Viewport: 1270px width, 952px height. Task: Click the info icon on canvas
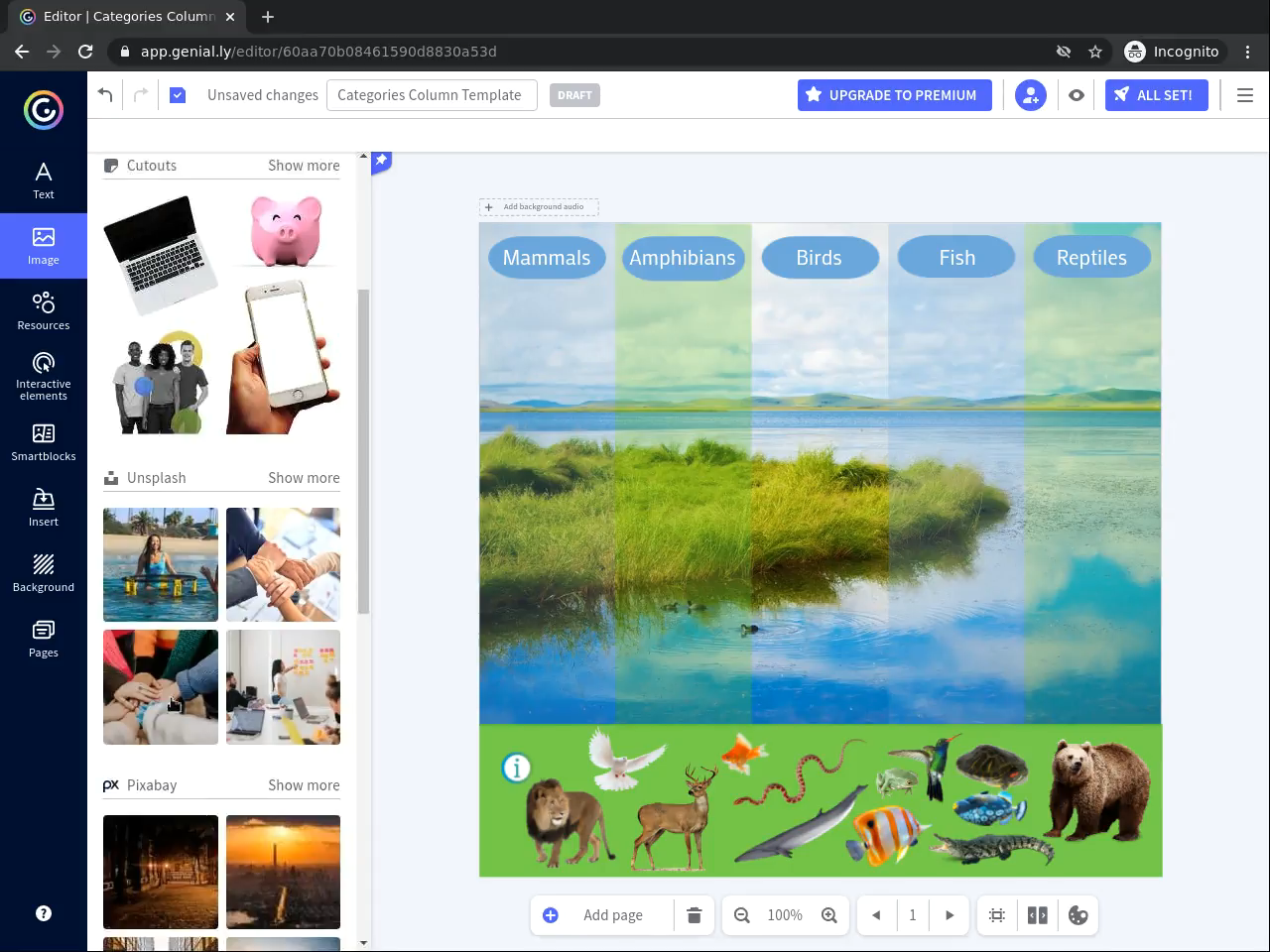(516, 768)
